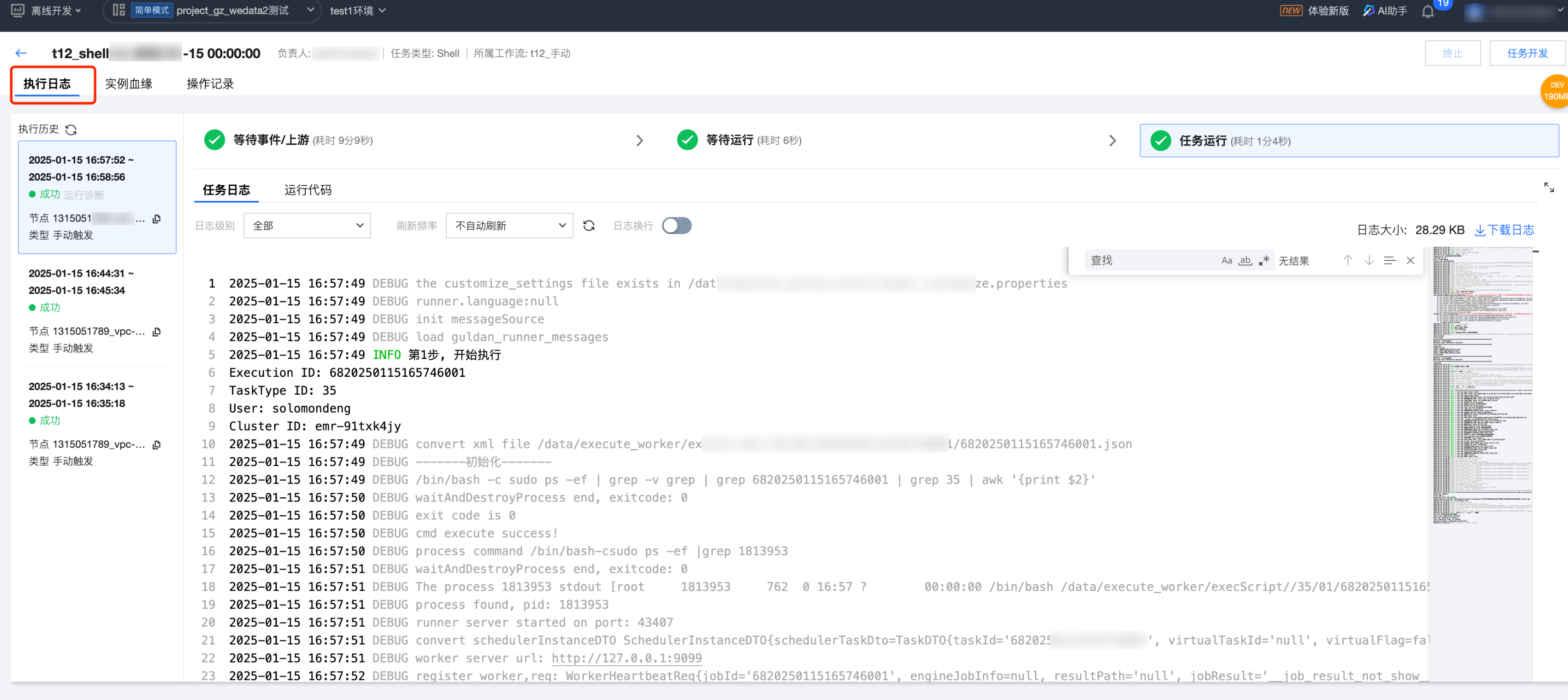Switch to the 实例血缘 tab

click(x=128, y=84)
